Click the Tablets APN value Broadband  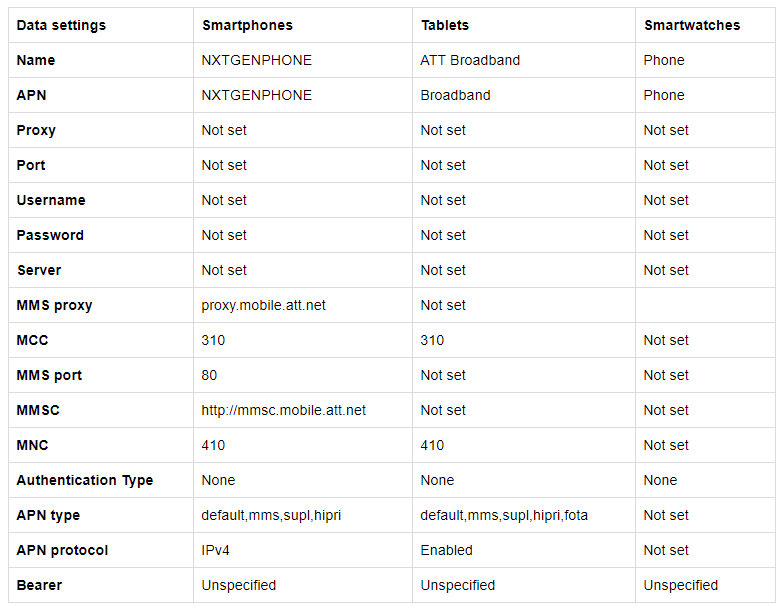[454, 95]
